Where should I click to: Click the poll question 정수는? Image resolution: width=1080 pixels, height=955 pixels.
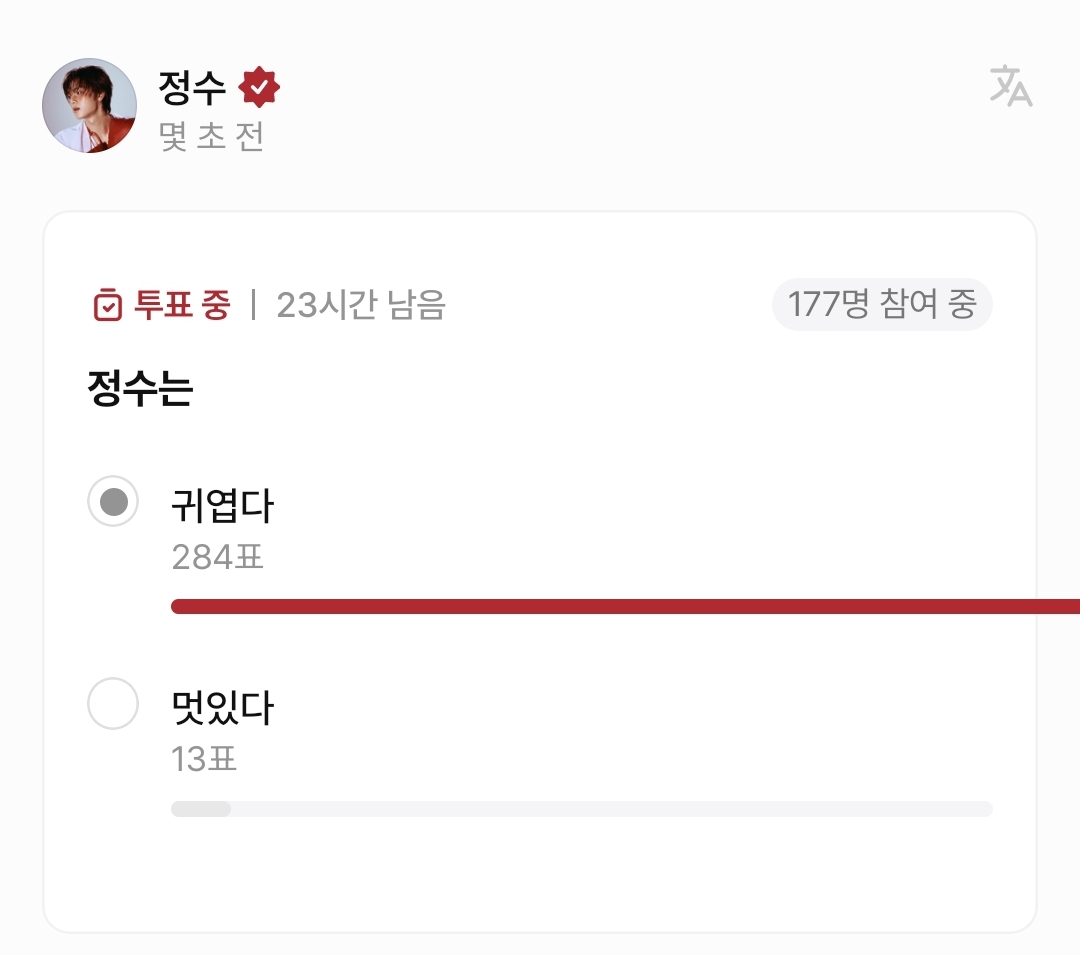pyautogui.click(x=139, y=388)
